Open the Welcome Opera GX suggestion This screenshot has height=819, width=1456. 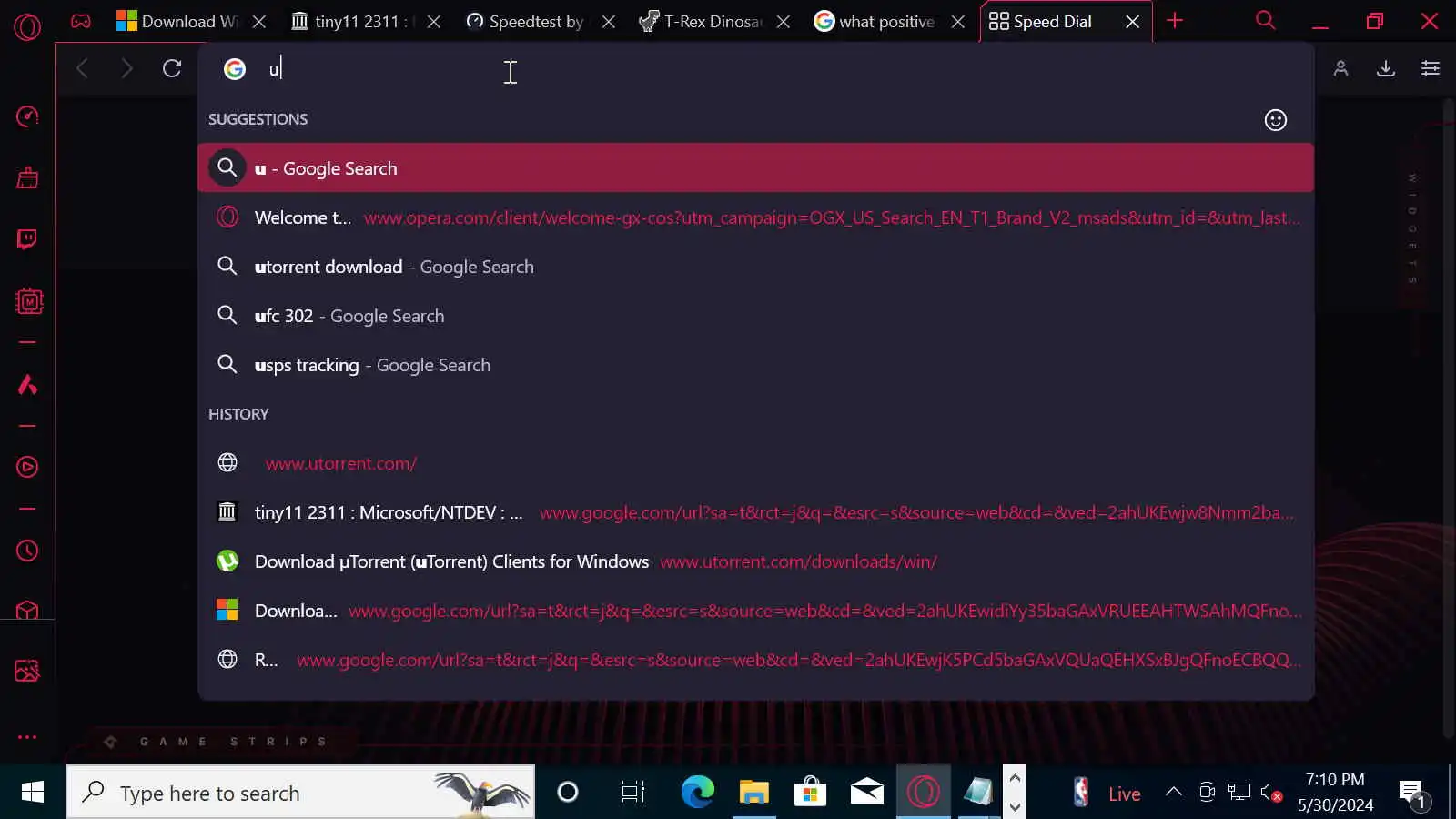[755, 217]
